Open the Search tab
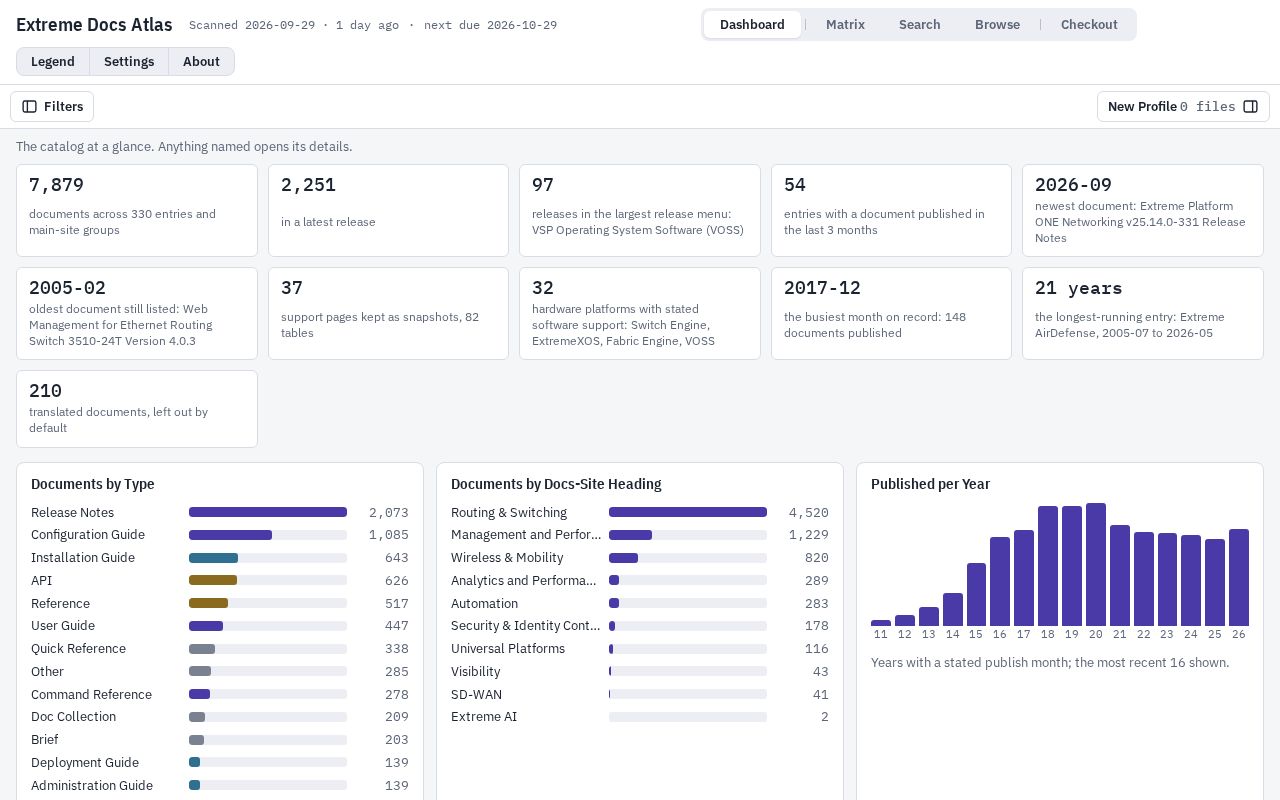 click(919, 25)
